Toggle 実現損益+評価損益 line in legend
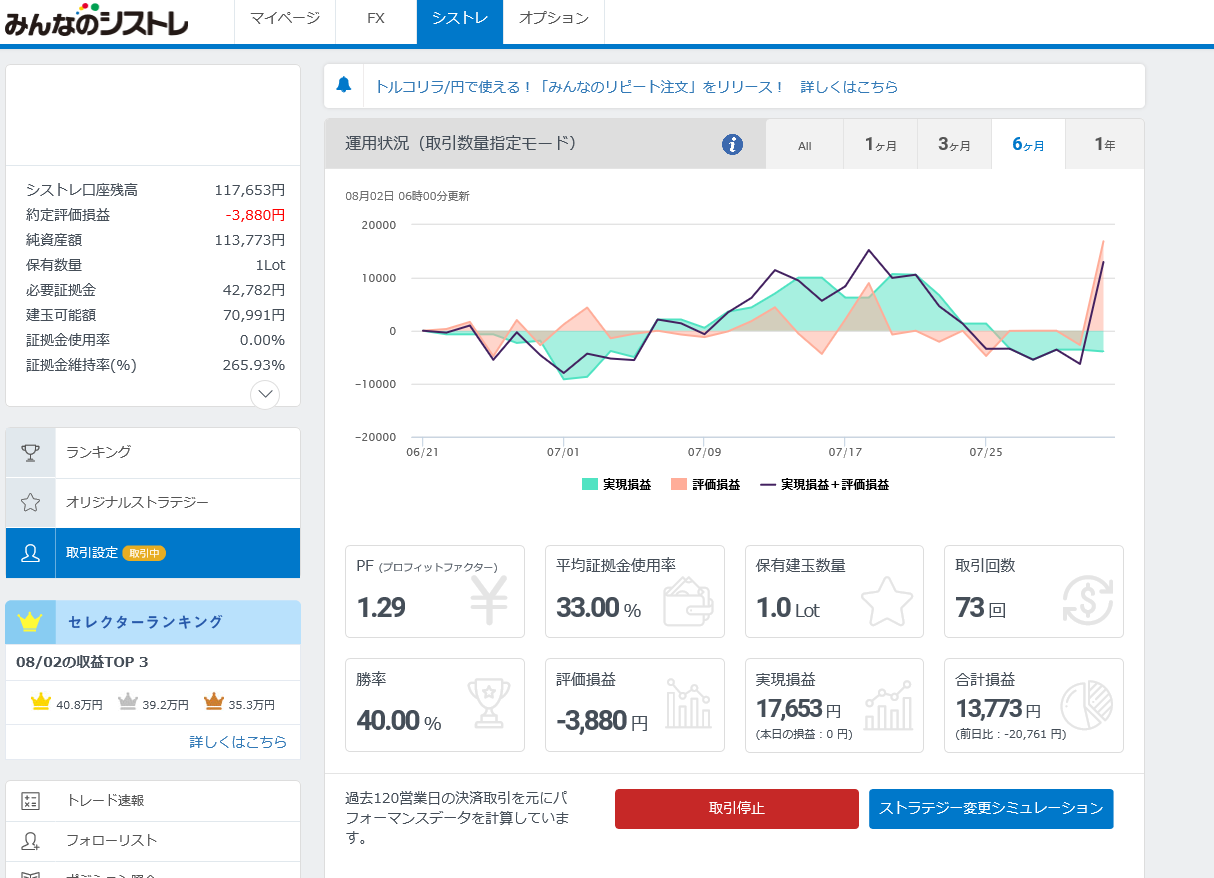This screenshot has width=1214, height=878. pyautogui.click(x=824, y=484)
